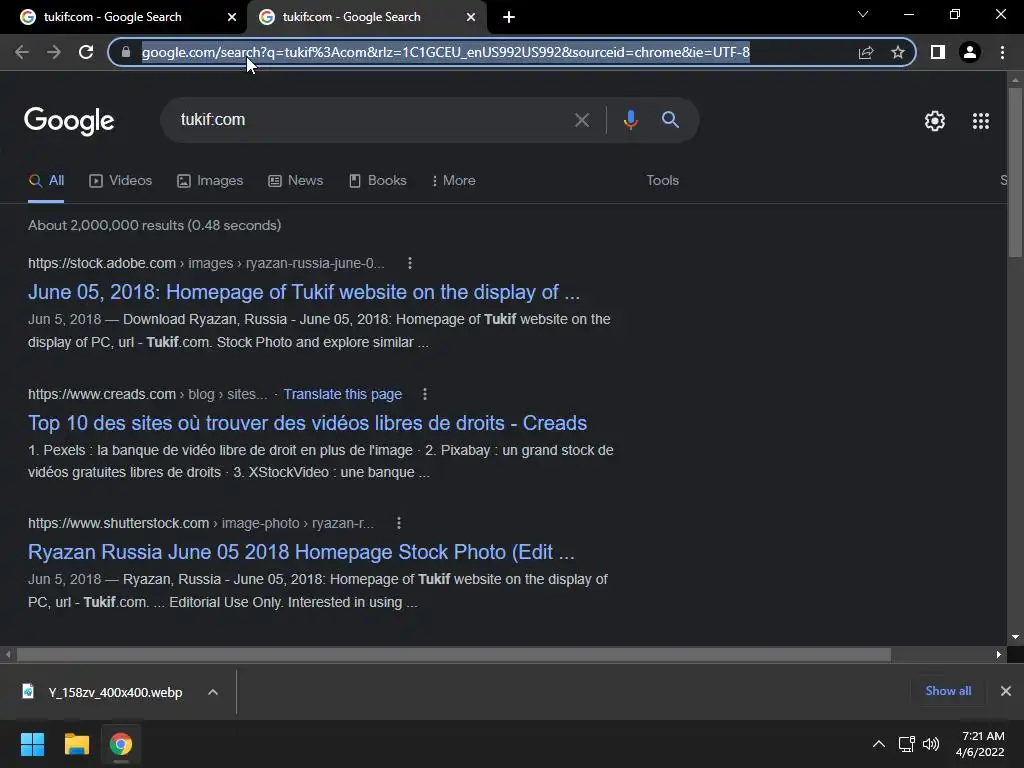Click the browser Forward arrow

coord(54,52)
